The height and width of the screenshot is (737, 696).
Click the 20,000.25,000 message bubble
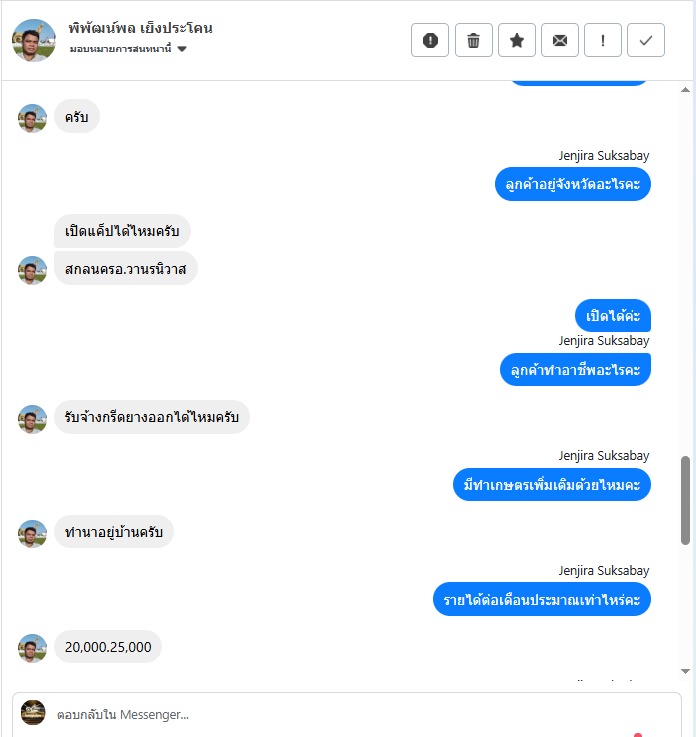coord(108,647)
